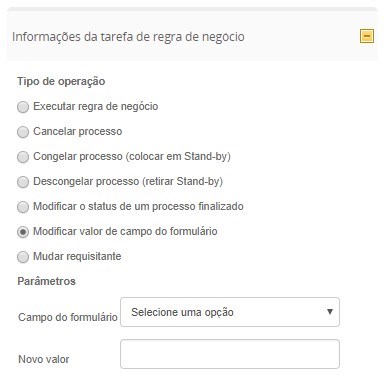
Task: Pick the Descongelar processo (retirar Stand-by) radio
Action: 23,182
